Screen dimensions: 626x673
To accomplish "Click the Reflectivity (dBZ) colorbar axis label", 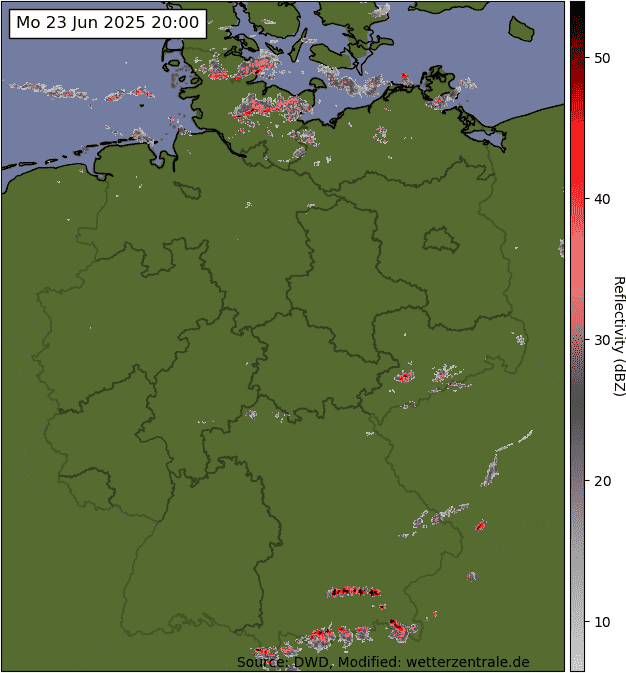I will (619, 336).
